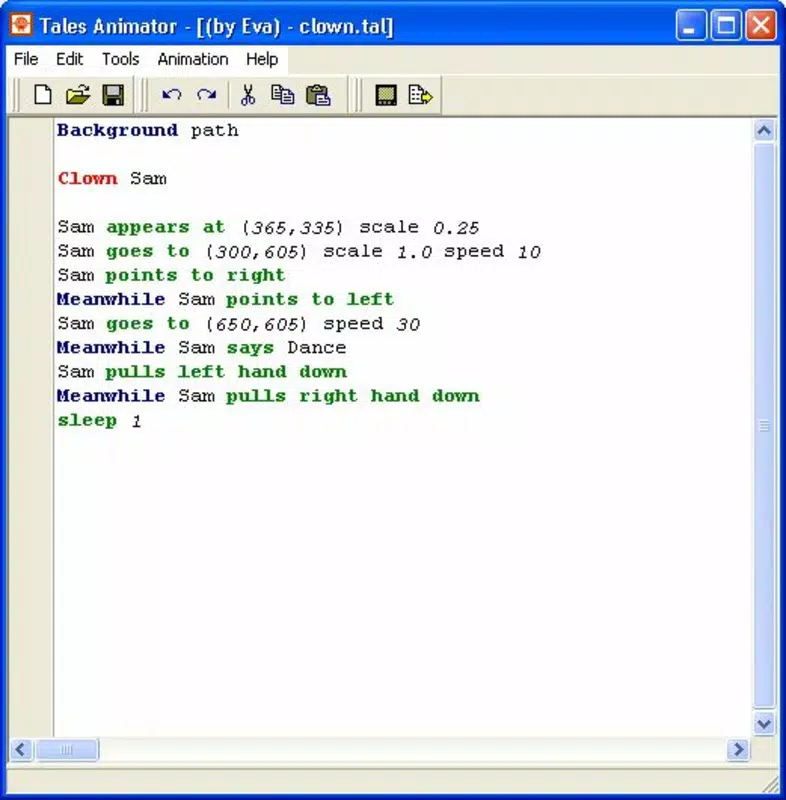Undo the last edit
This screenshot has width=786, height=800.
tap(171, 95)
